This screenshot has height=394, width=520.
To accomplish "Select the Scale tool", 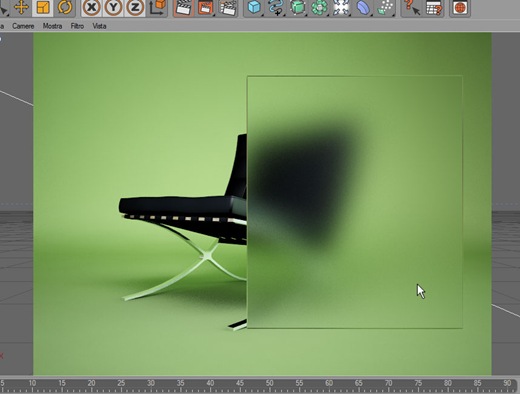I will [x=43, y=7].
